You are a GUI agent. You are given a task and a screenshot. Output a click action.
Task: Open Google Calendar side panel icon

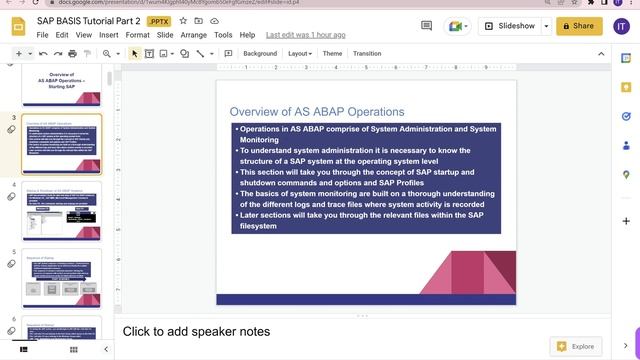tap(626, 58)
